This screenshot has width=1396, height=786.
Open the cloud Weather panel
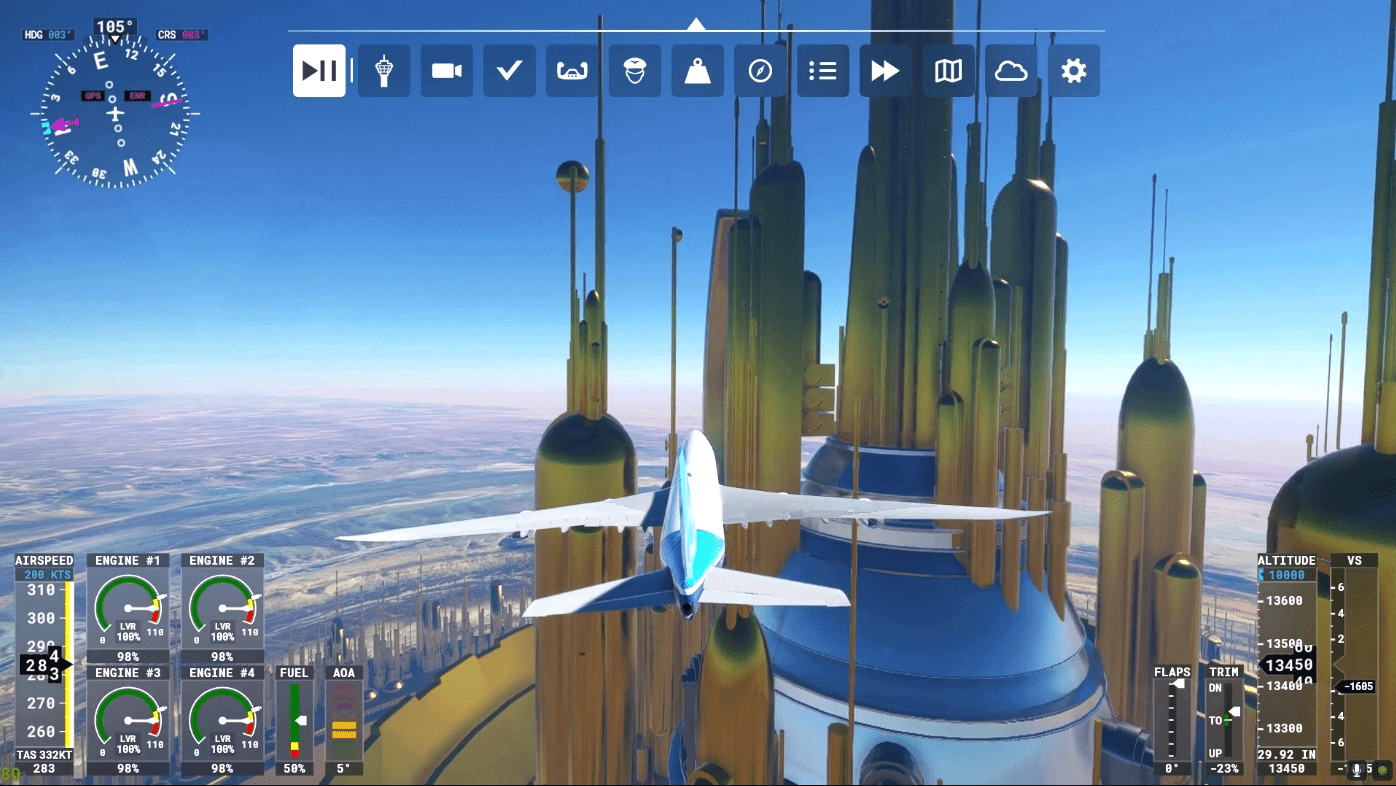coord(1011,71)
